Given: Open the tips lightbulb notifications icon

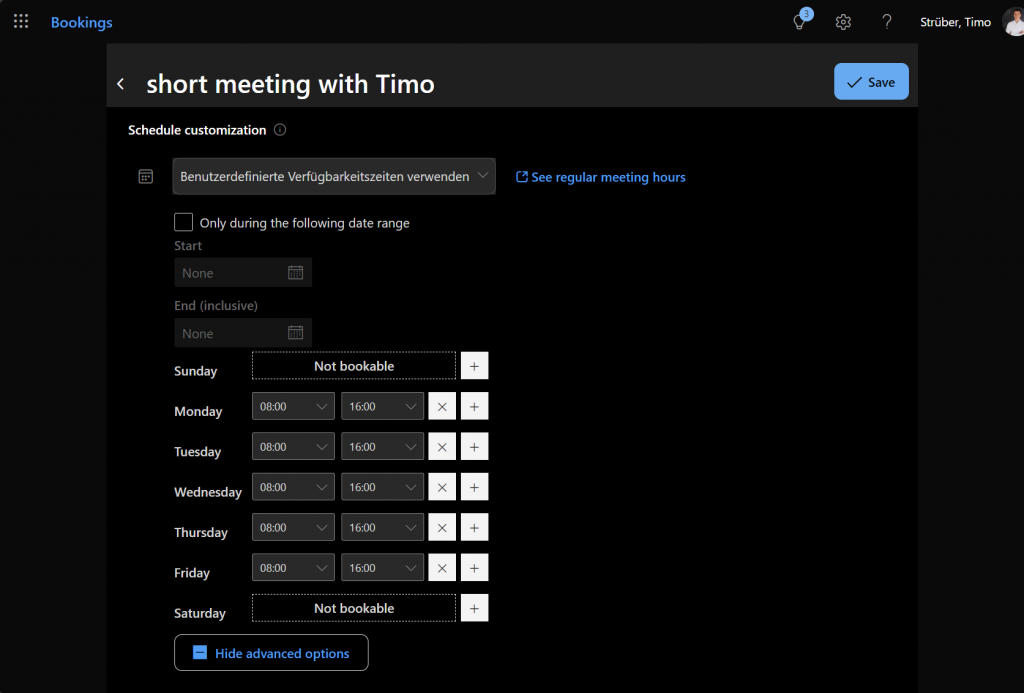Looking at the screenshot, I should pos(800,22).
